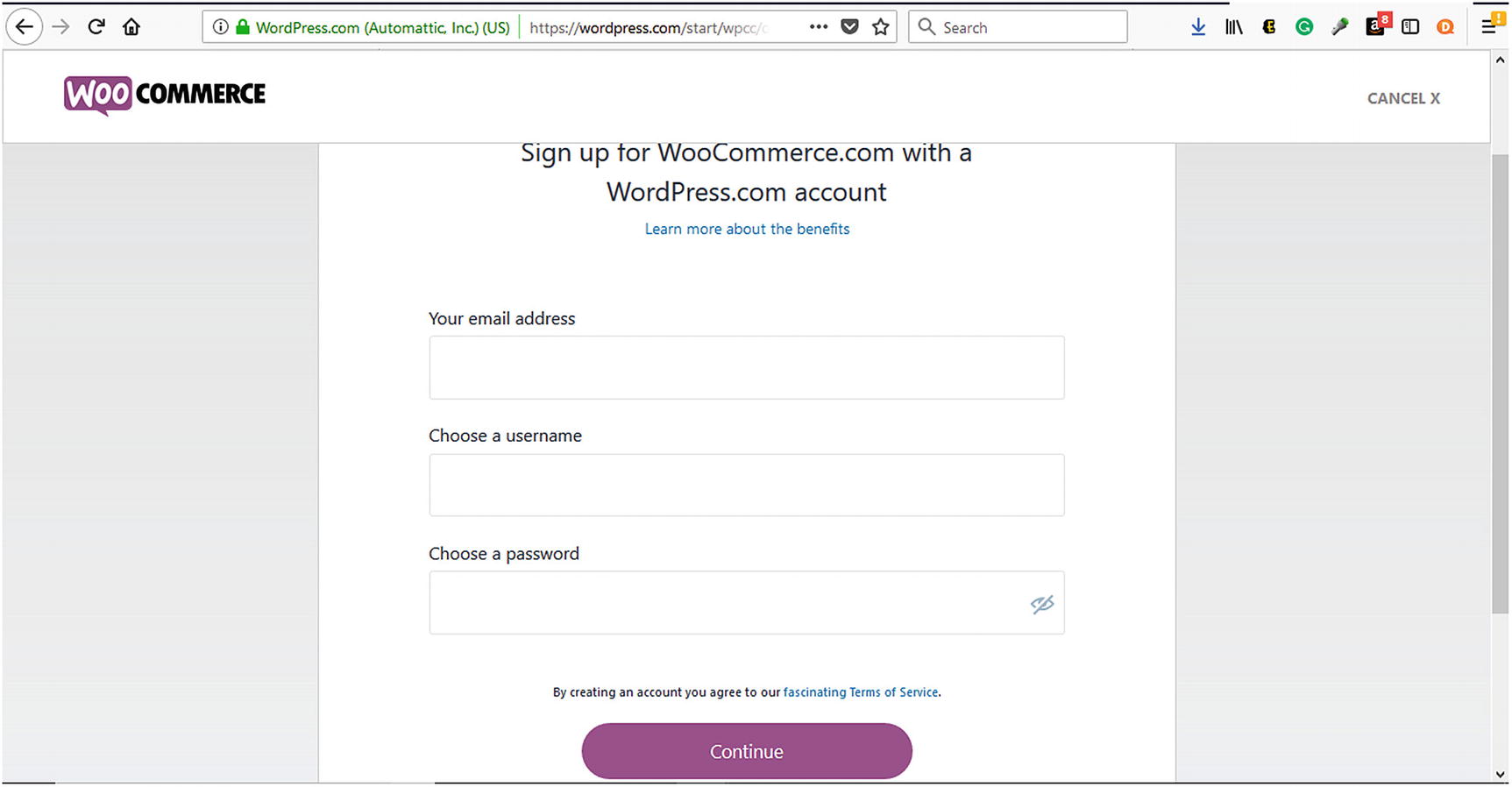The image size is (1512, 787).
Task: Click CANCEL X to exit signup
Action: point(1403,98)
